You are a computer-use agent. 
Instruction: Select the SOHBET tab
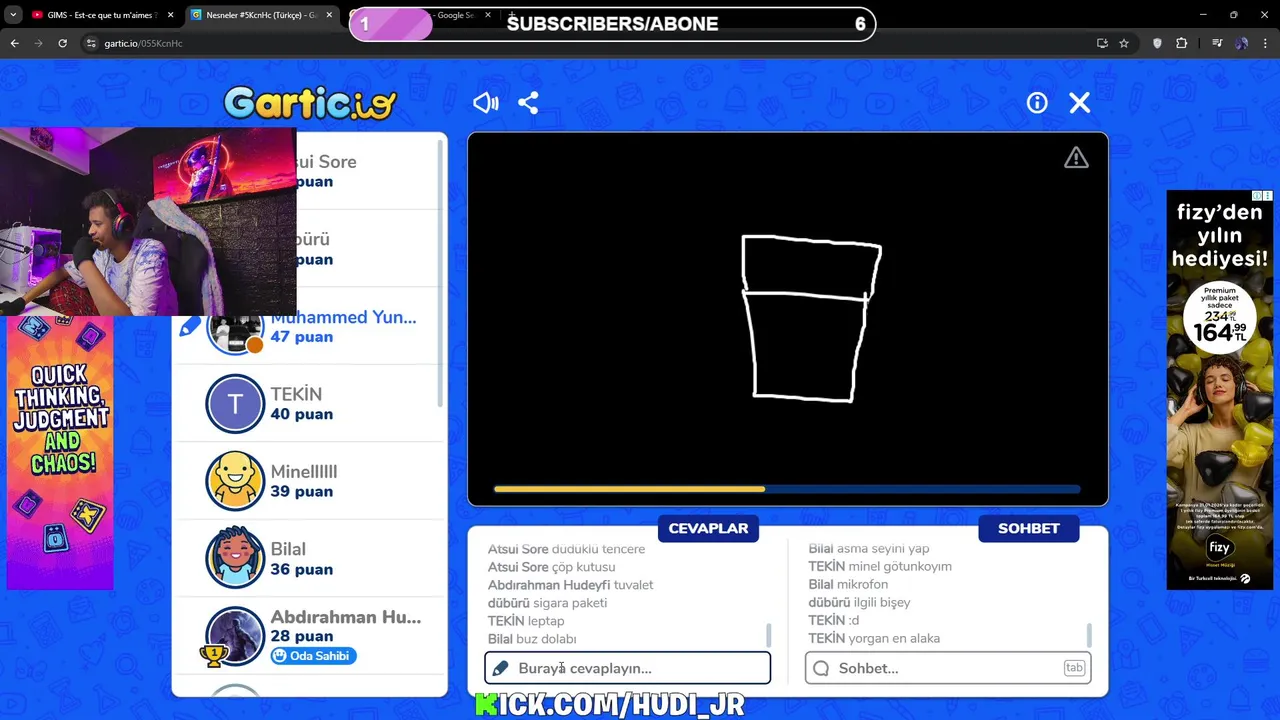pyautogui.click(x=1028, y=528)
